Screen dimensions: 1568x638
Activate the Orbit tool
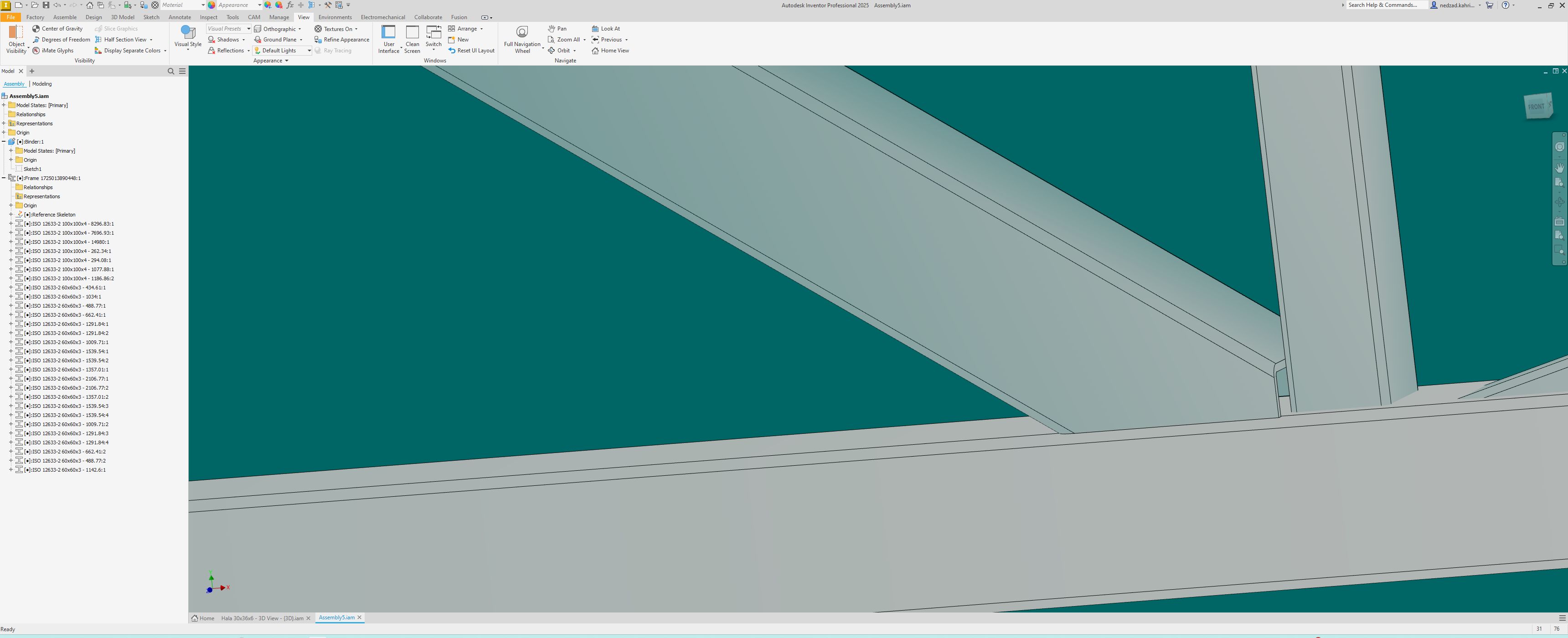point(561,50)
